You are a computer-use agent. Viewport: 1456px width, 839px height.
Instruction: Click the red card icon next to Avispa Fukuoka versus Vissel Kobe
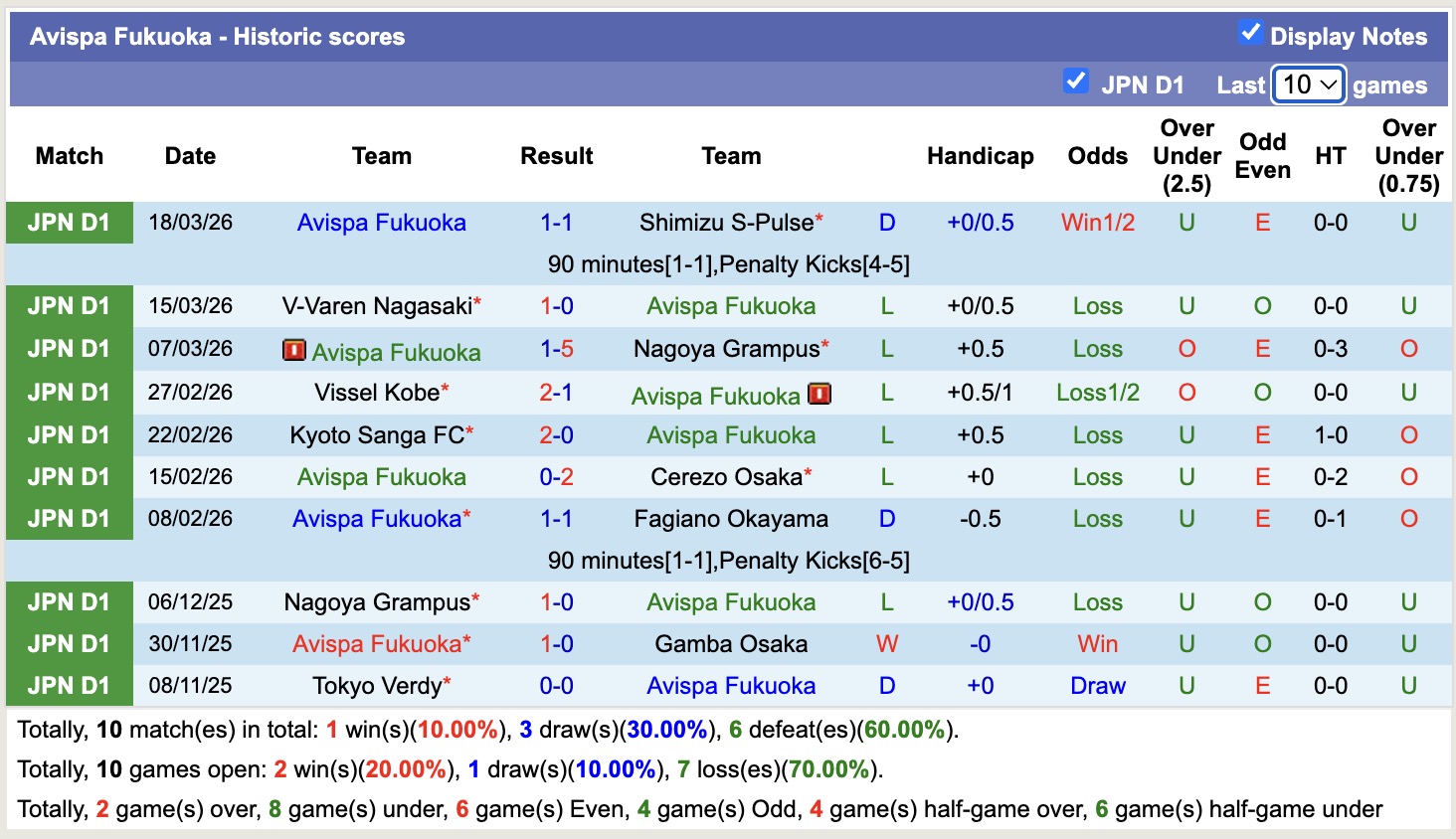[818, 394]
